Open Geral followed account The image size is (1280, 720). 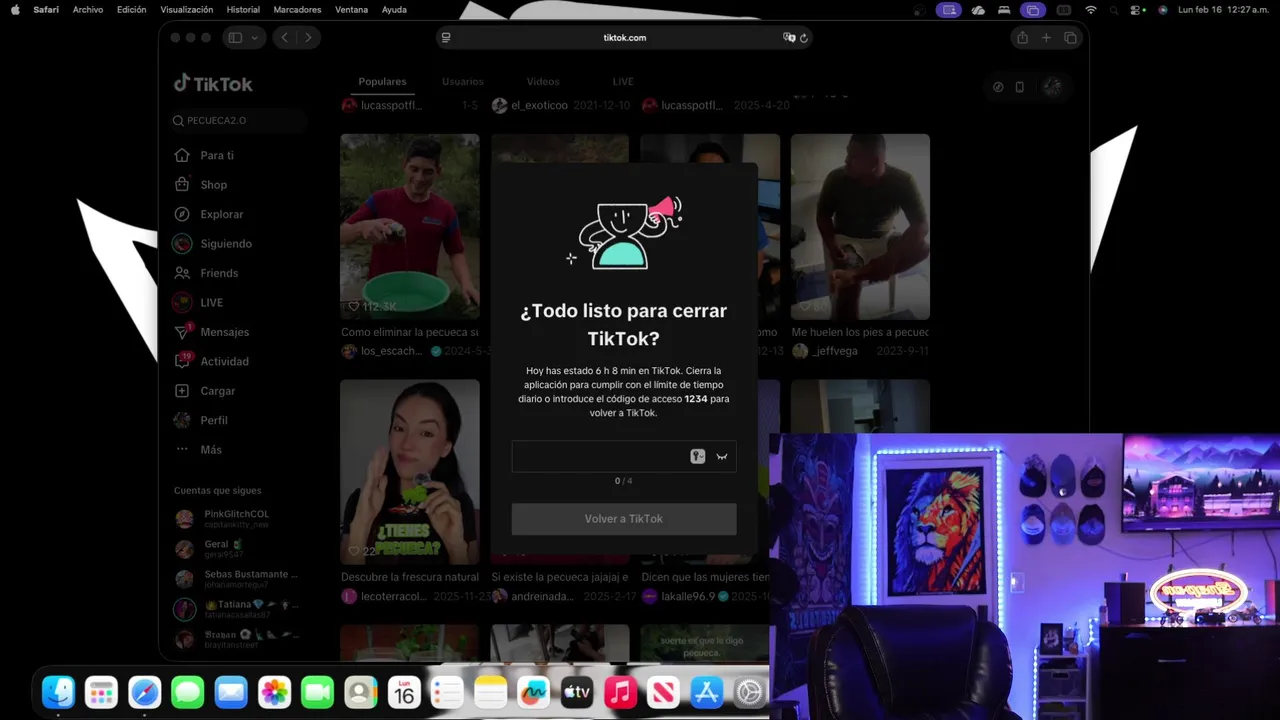point(222,548)
